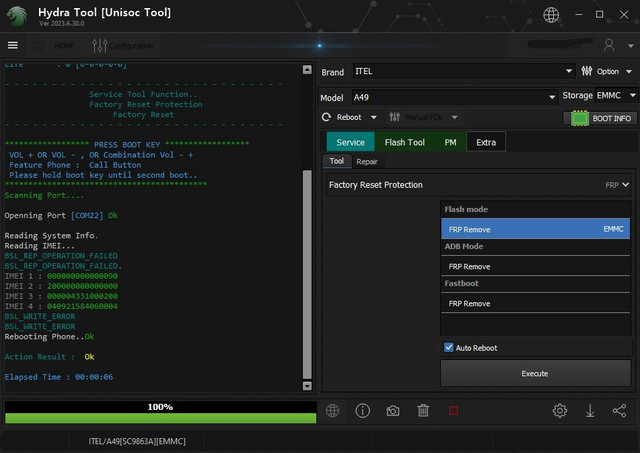Click log line 'Scanning Port....'
This screenshot has width=640, height=453.
(x=44, y=195)
